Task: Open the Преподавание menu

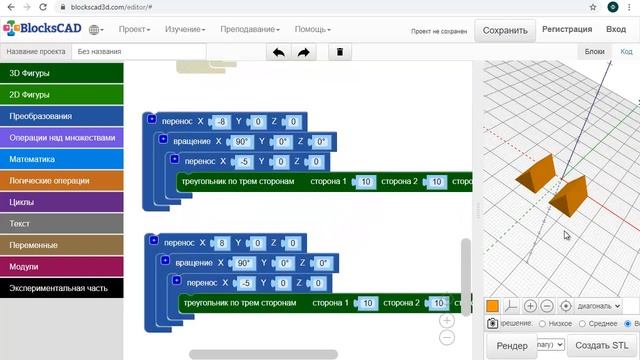Action: pos(250,29)
